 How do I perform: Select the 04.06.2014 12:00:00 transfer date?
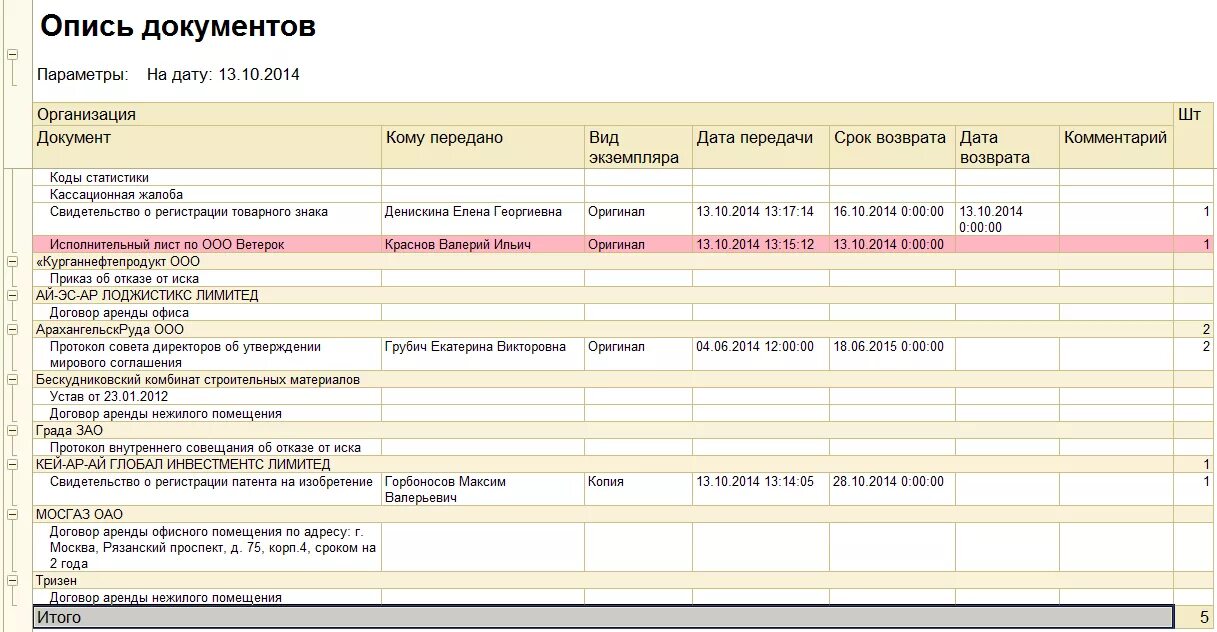[x=761, y=354]
